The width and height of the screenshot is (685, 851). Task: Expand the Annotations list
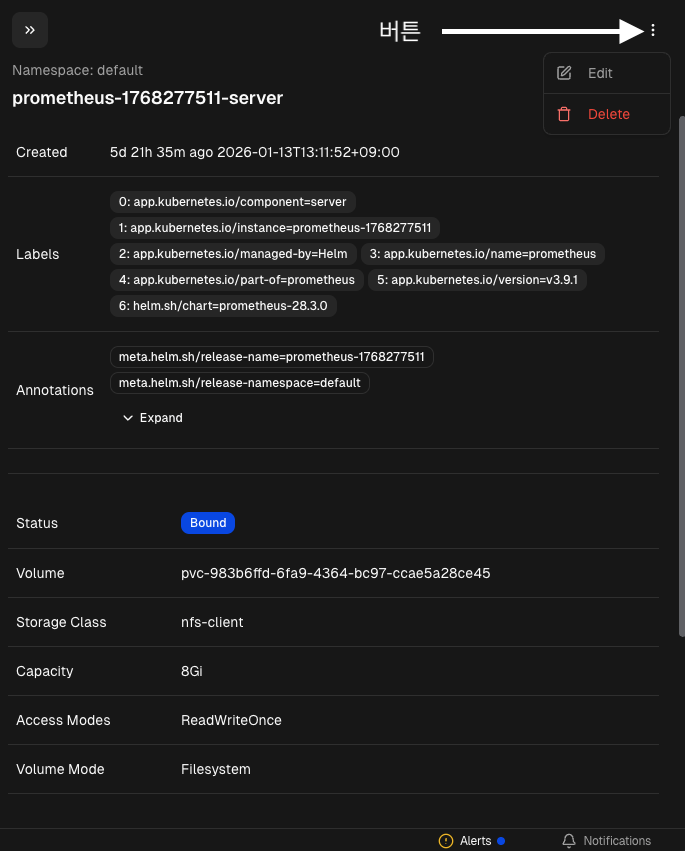click(x=152, y=418)
